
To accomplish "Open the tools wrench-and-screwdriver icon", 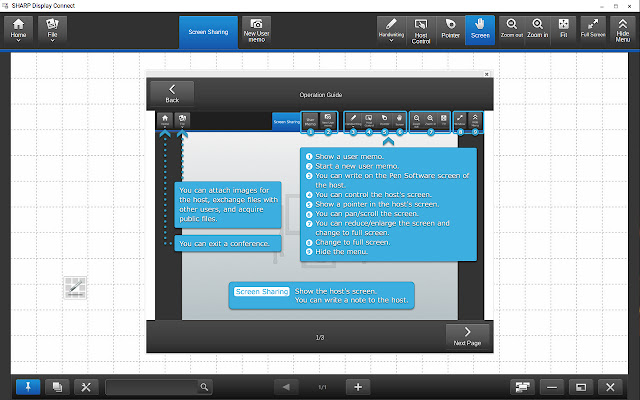I will (86, 387).
